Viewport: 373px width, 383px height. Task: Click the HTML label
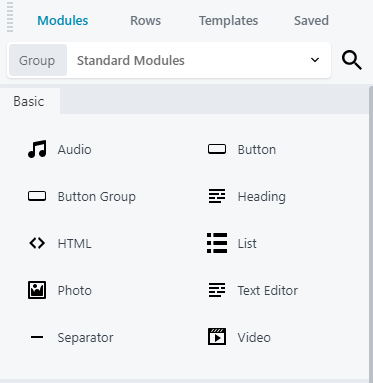coord(74,244)
